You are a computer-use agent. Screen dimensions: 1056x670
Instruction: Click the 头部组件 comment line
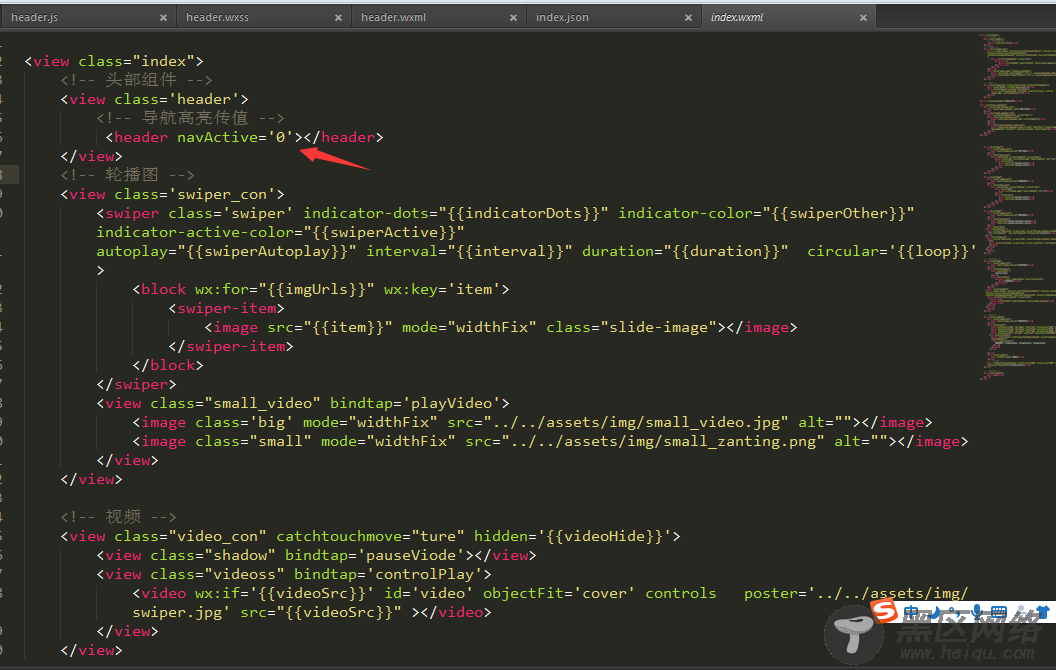(137, 80)
